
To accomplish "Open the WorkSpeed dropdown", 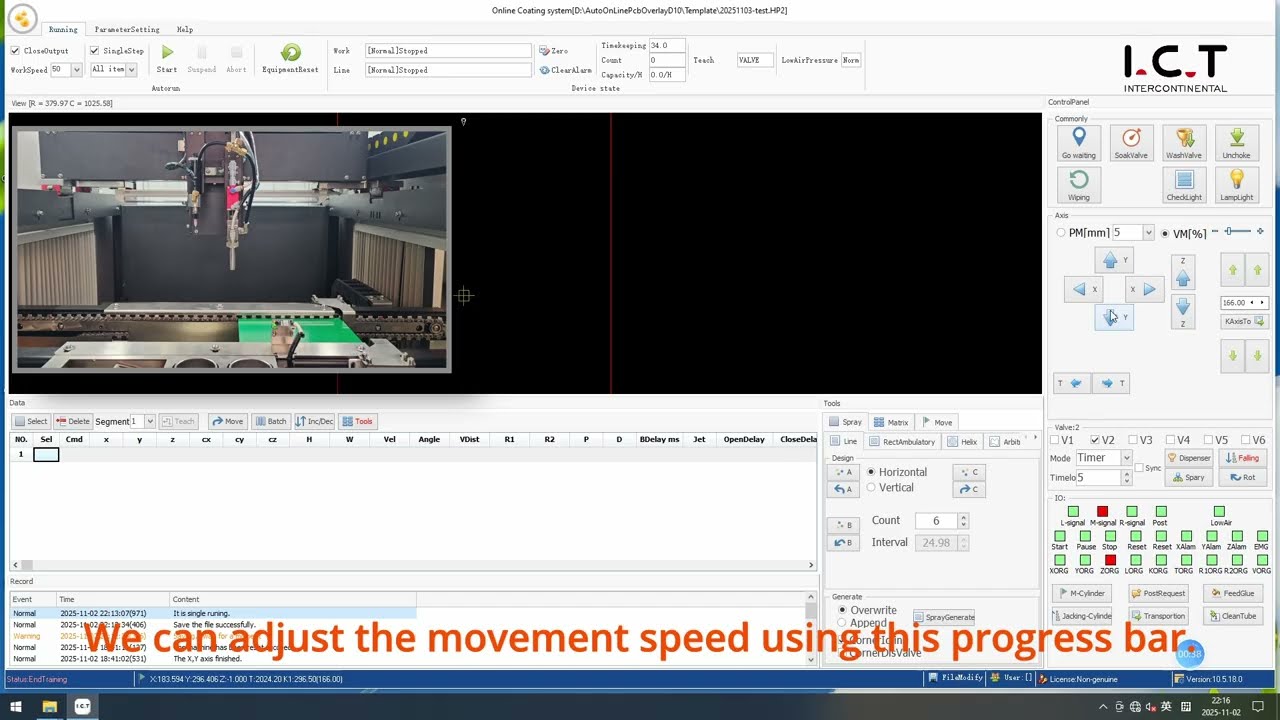I will coord(76,70).
